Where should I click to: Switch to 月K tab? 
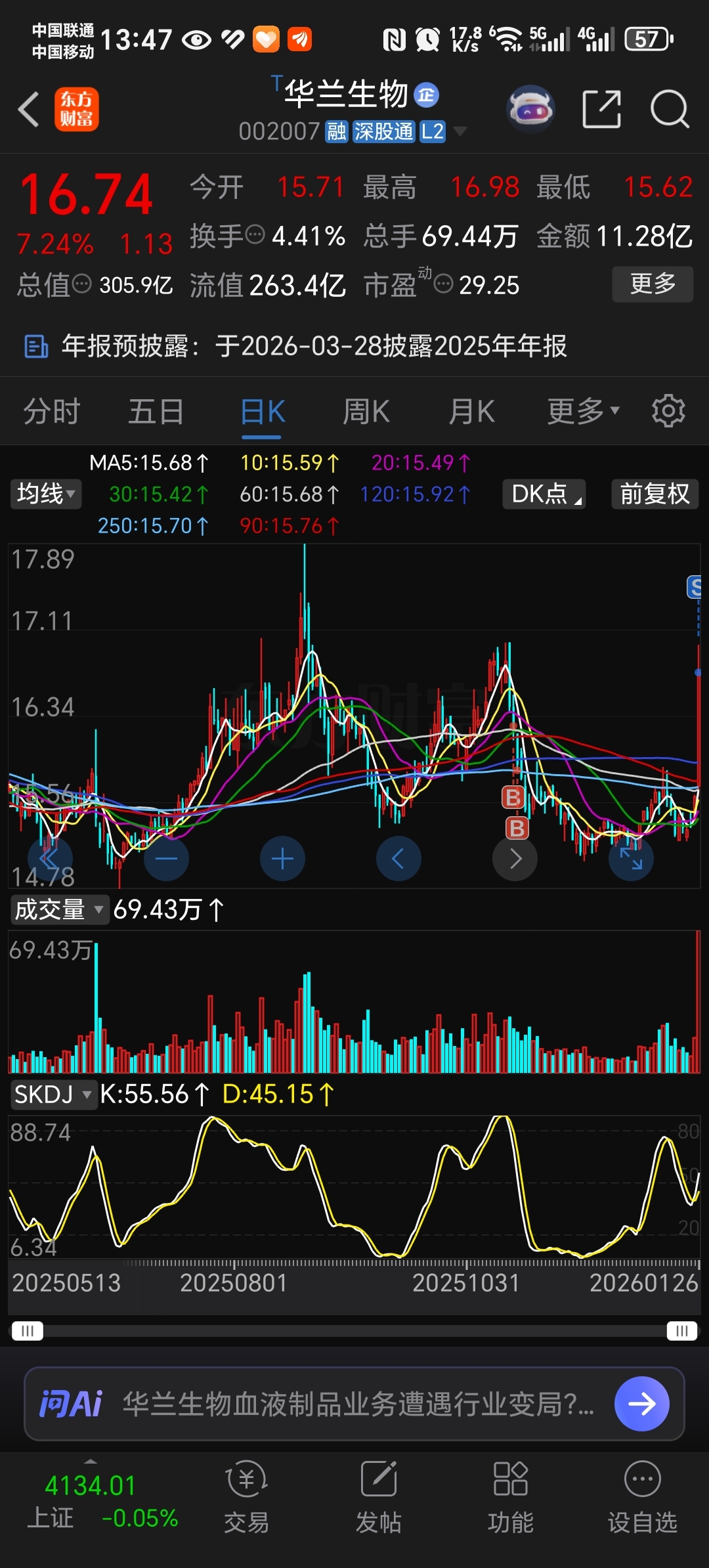471,412
